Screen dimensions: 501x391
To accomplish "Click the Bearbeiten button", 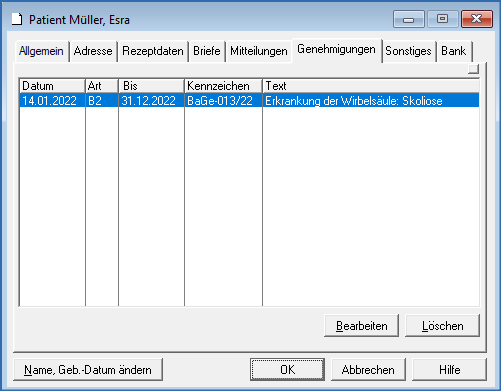I will [362, 326].
